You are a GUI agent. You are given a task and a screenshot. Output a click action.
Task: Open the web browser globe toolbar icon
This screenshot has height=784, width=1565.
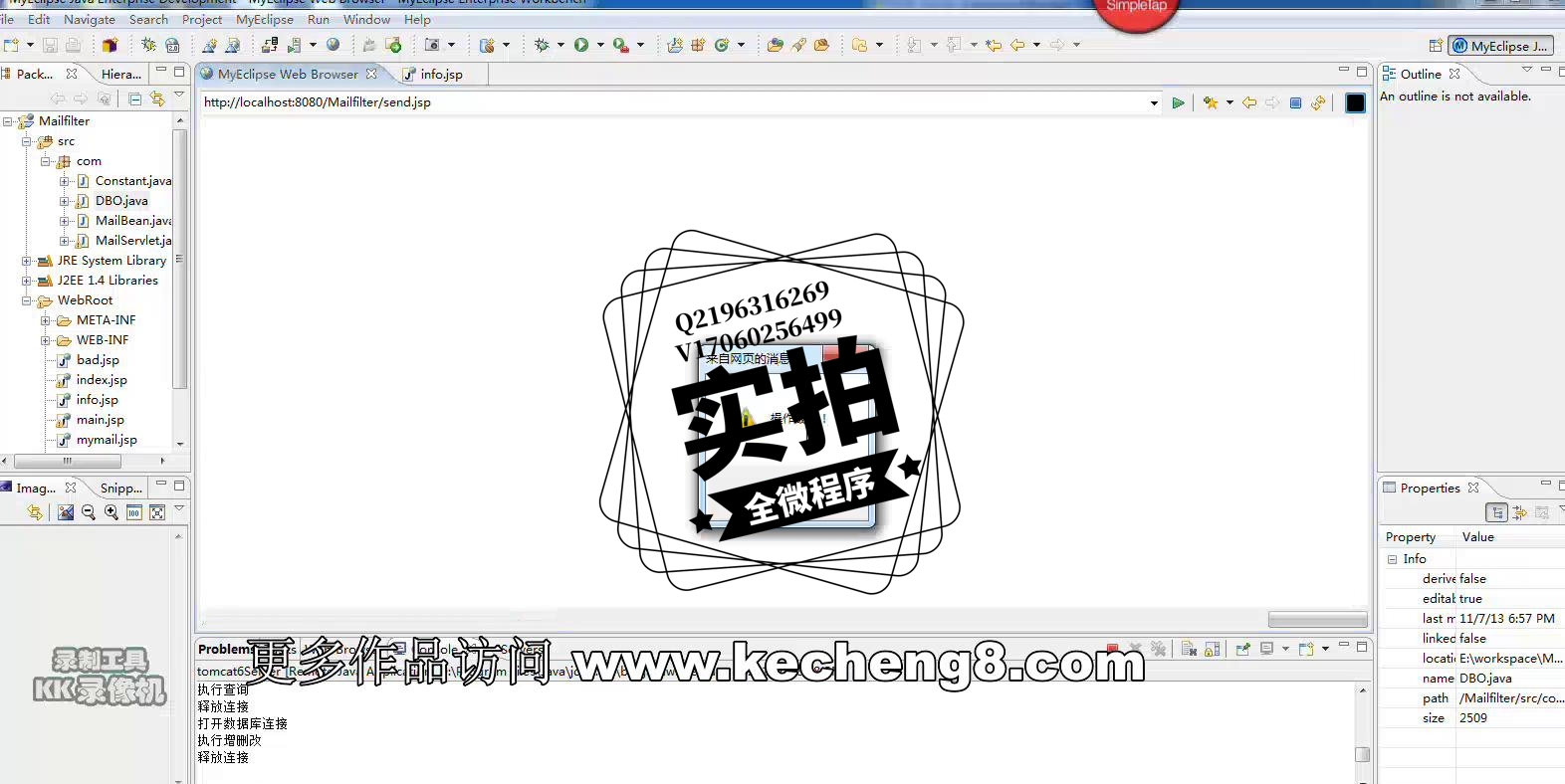point(334,45)
